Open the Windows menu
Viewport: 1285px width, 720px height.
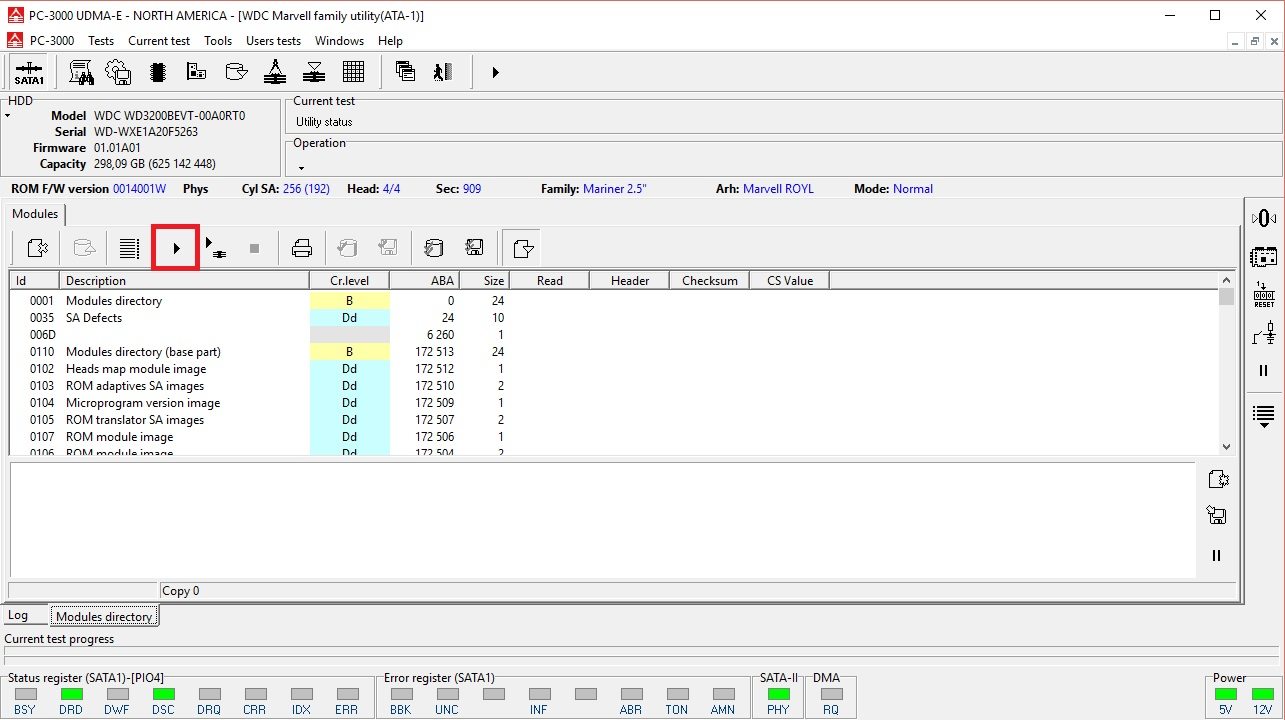(x=339, y=41)
